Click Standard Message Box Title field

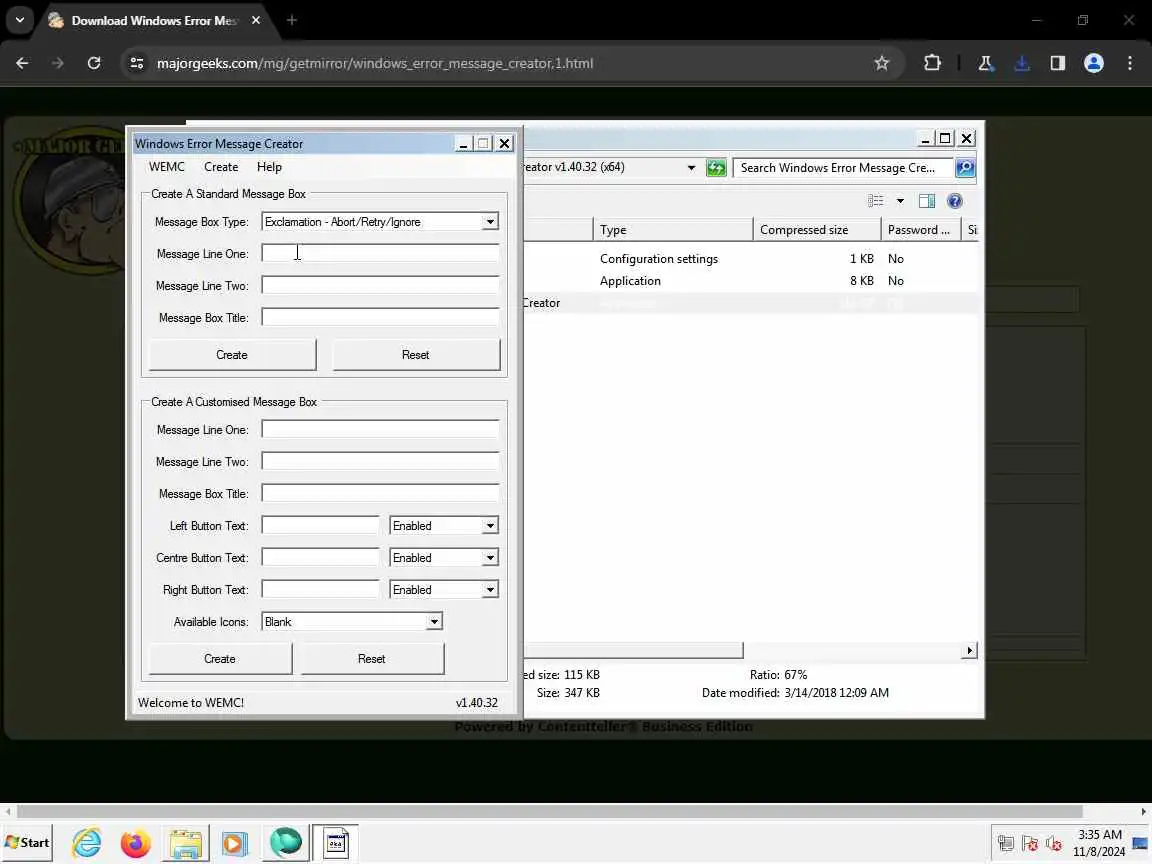point(380,317)
